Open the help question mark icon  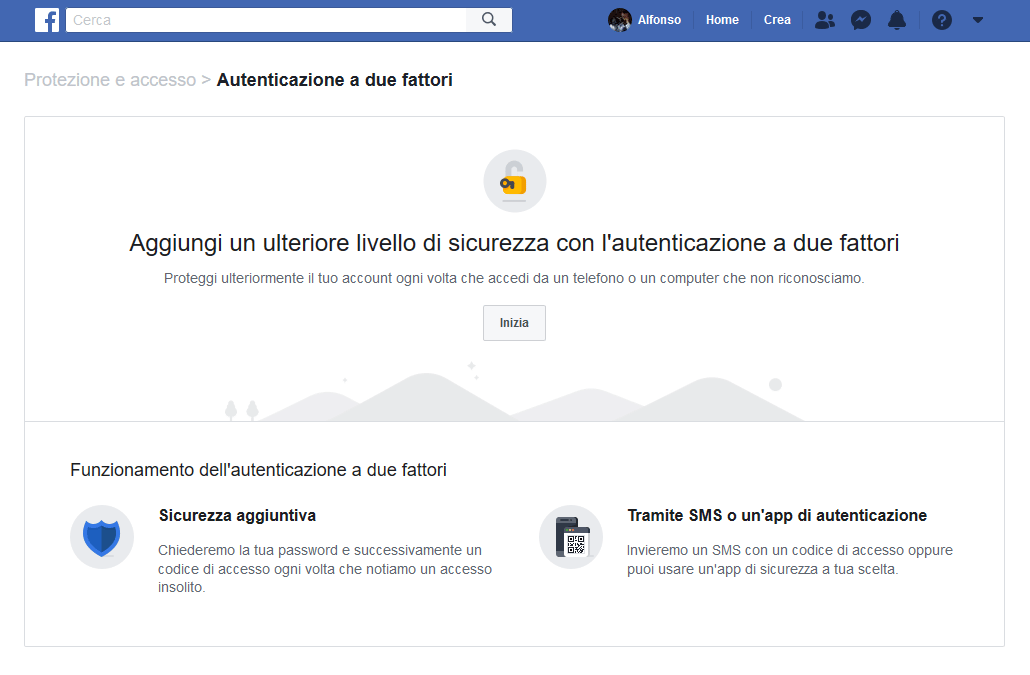[x=942, y=20]
